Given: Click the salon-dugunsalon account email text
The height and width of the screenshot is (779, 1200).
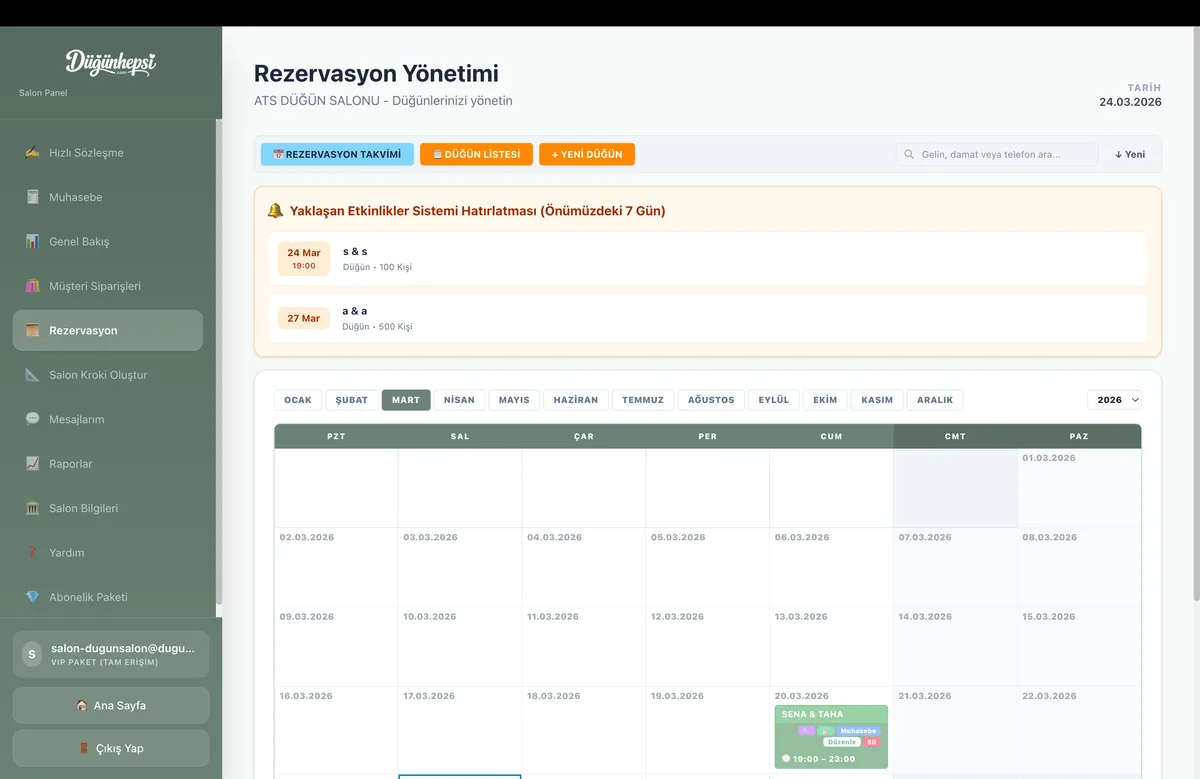Looking at the screenshot, I should coord(123,648).
